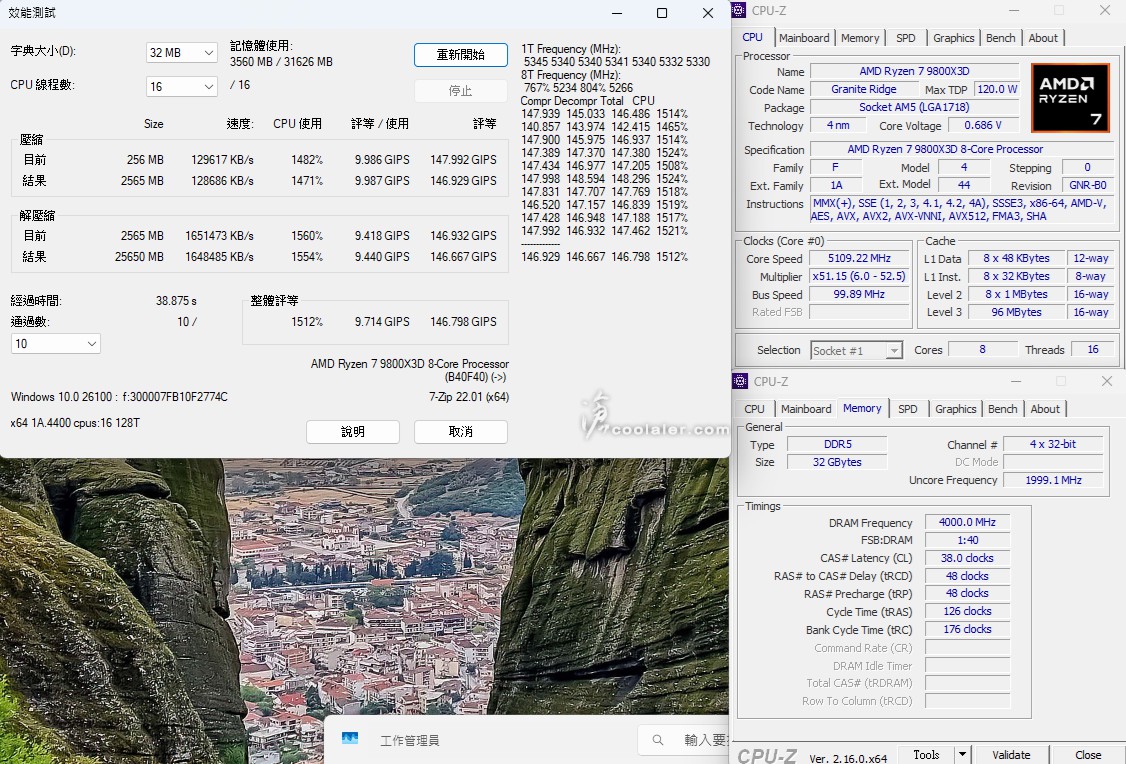The image size is (1126, 764).
Task: Click the CPU-Z icon in the memory window's title bar
Action: pyautogui.click(x=741, y=381)
